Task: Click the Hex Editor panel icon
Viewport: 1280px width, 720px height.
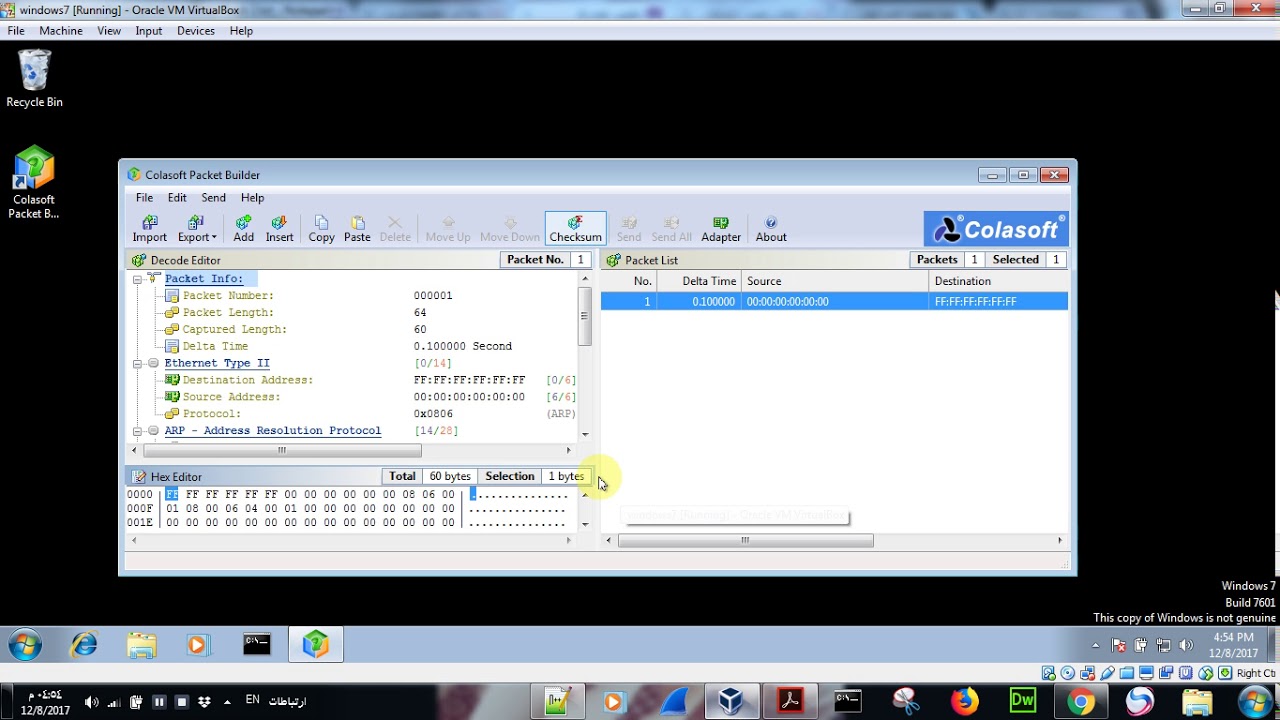Action: pyautogui.click(x=139, y=477)
